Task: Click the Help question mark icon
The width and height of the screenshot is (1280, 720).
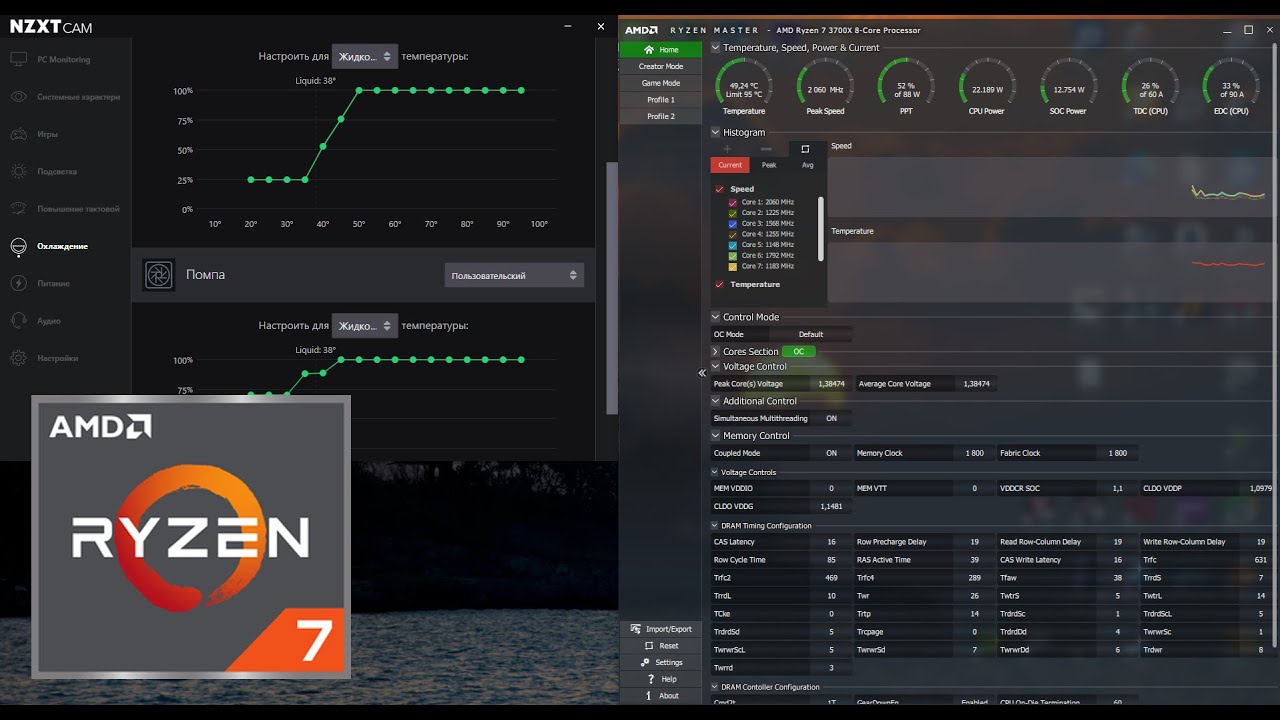Action: 649,679
